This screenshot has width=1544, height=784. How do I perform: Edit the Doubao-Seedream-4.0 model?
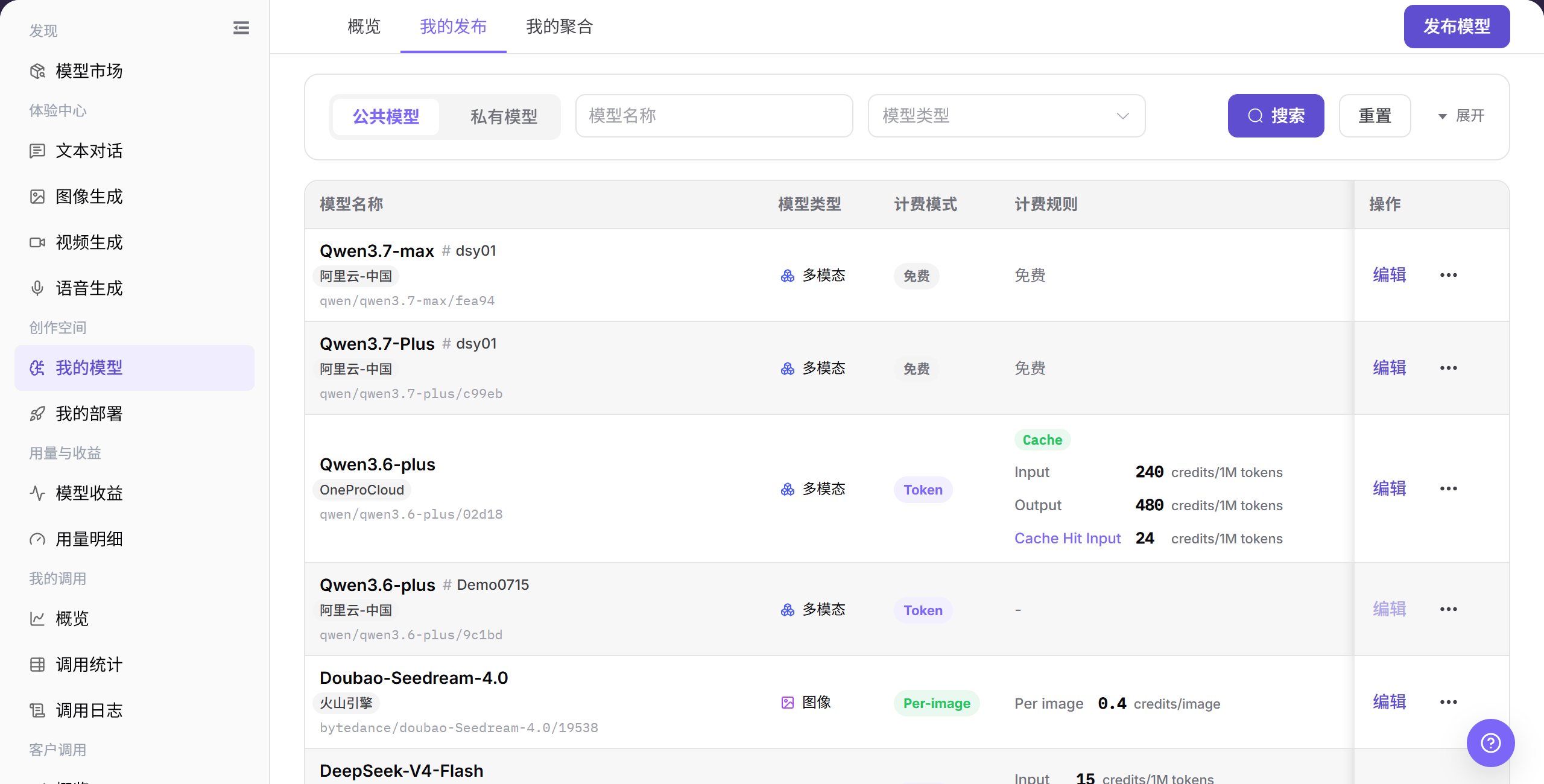point(1390,702)
